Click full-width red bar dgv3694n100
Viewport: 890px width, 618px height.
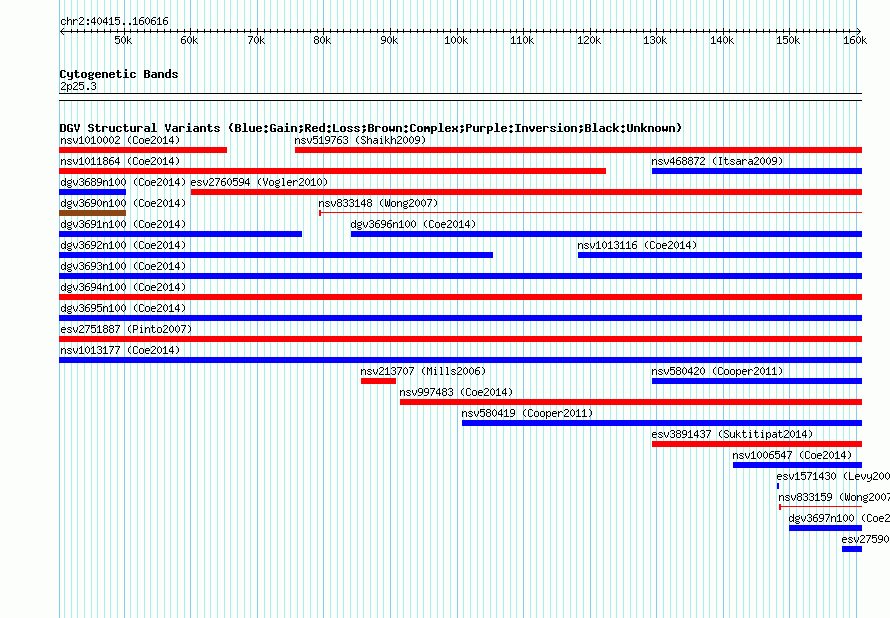click(x=460, y=297)
